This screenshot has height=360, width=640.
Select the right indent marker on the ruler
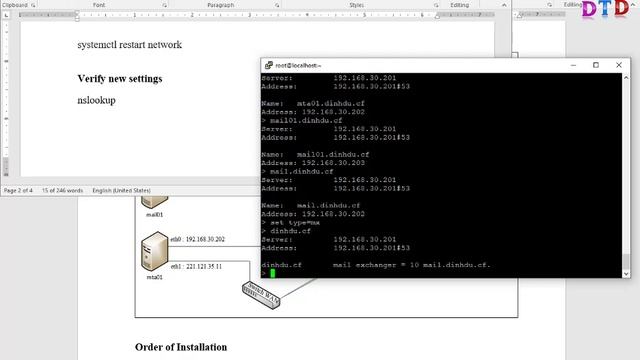click(x=437, y=17)
